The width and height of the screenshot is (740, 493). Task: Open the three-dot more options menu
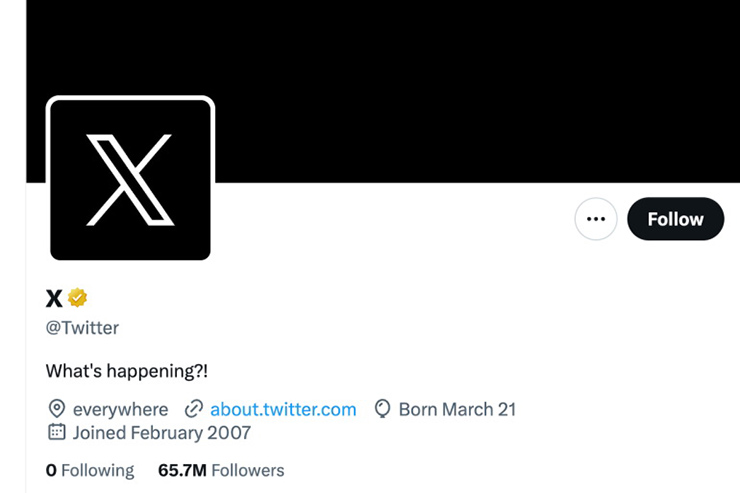coord(596,219)
